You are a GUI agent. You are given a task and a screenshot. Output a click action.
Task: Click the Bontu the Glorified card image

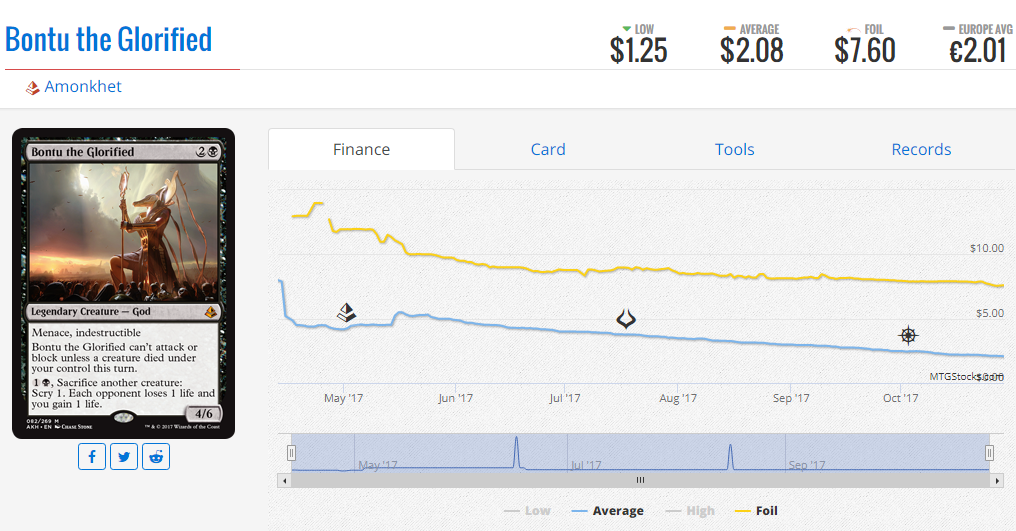click(x=124, y=283)
